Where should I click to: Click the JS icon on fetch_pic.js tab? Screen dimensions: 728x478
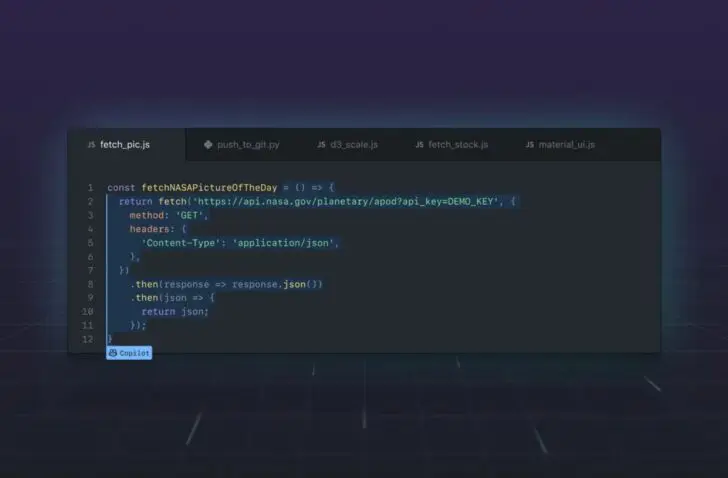[91, 145]
